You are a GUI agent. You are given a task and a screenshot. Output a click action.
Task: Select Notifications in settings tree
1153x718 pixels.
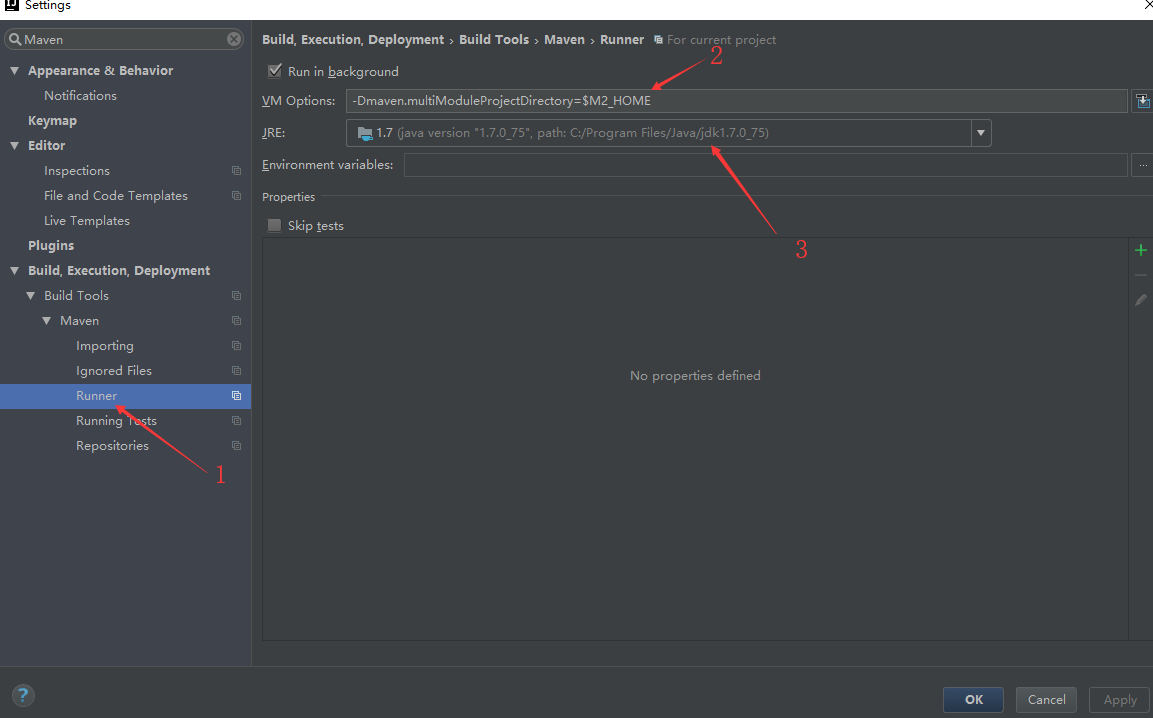[80, 96]
